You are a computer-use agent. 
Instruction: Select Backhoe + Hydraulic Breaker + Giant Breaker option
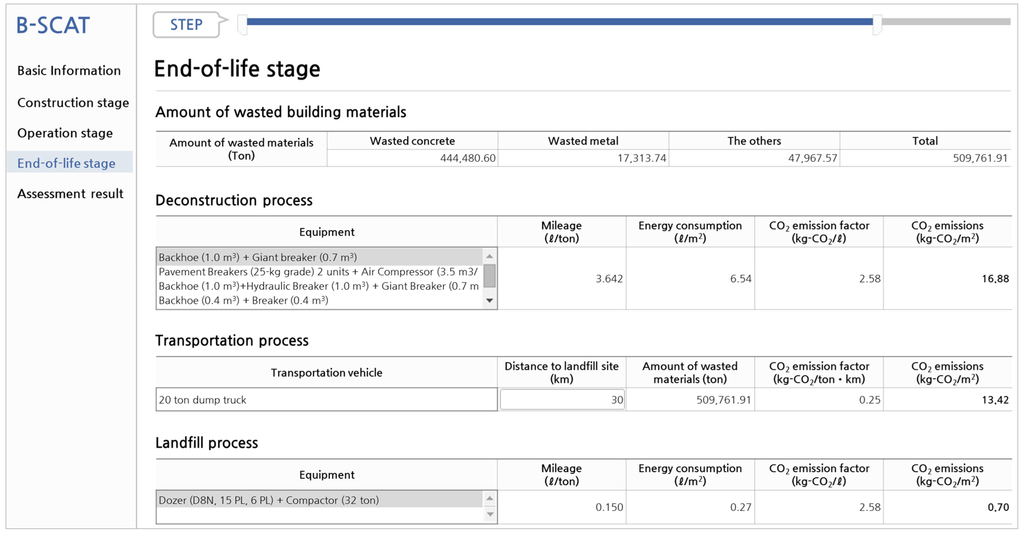(x=320, y=286)
